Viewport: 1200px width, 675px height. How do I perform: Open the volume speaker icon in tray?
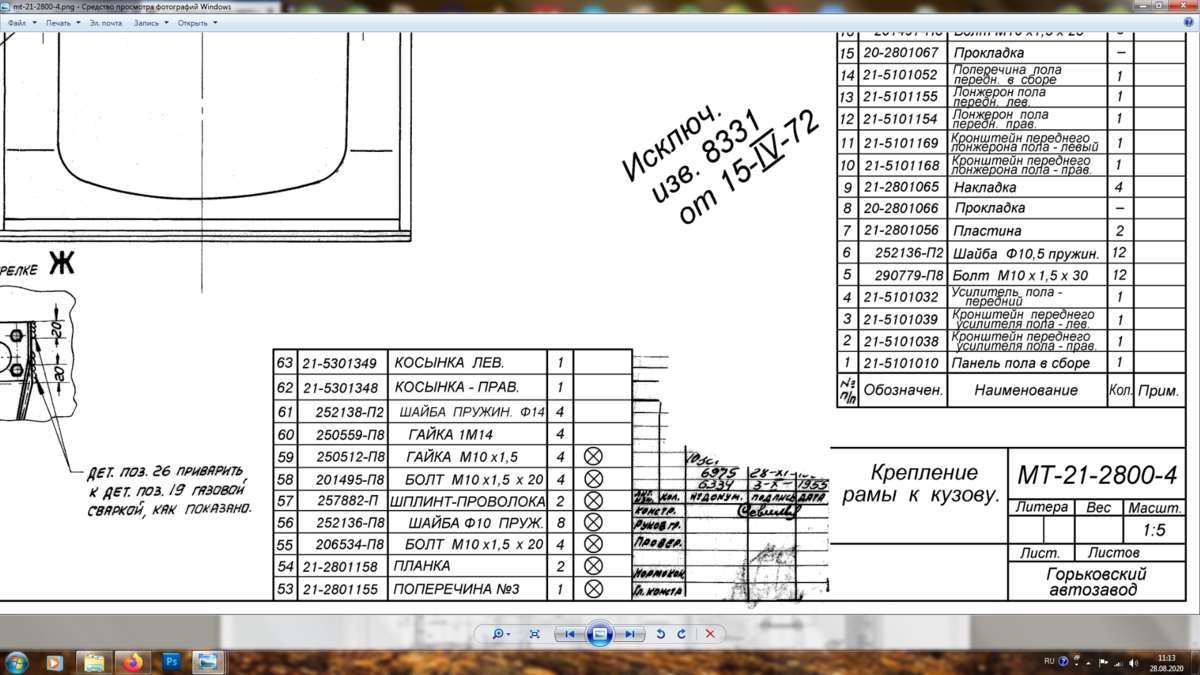point(1136,662)
